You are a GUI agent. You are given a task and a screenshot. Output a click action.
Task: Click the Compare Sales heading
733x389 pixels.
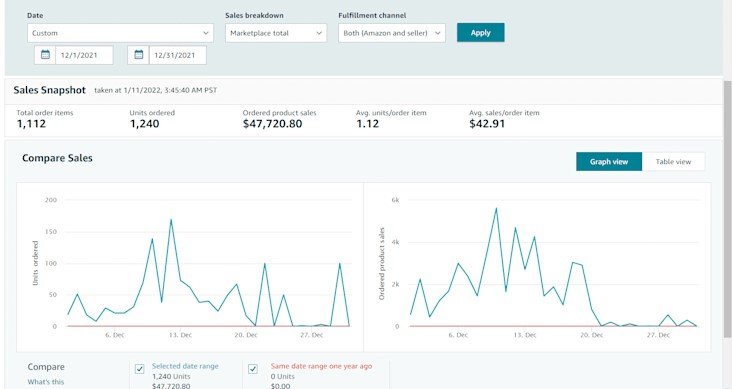tap(57, 158)
